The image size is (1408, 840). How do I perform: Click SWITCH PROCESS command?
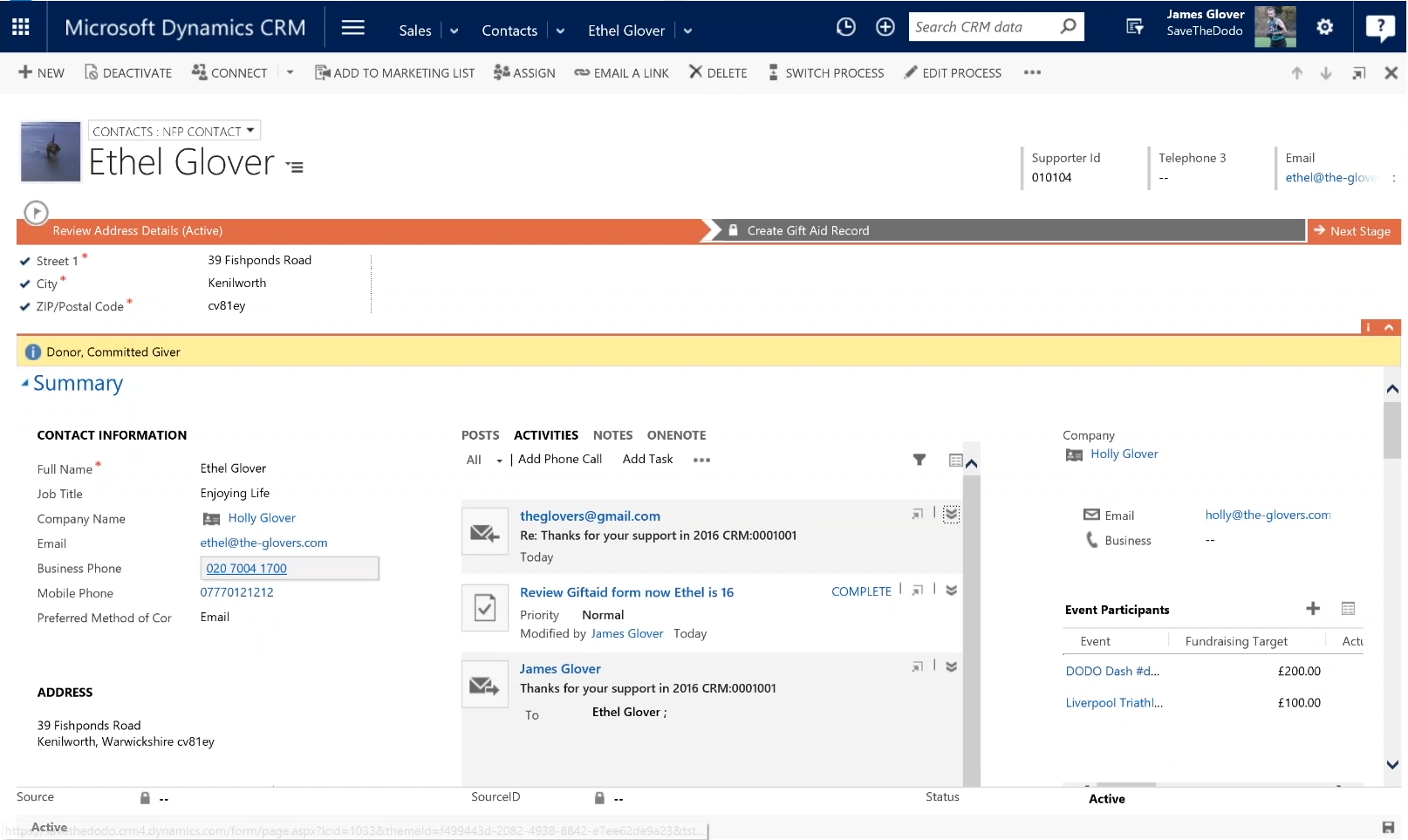826,72
